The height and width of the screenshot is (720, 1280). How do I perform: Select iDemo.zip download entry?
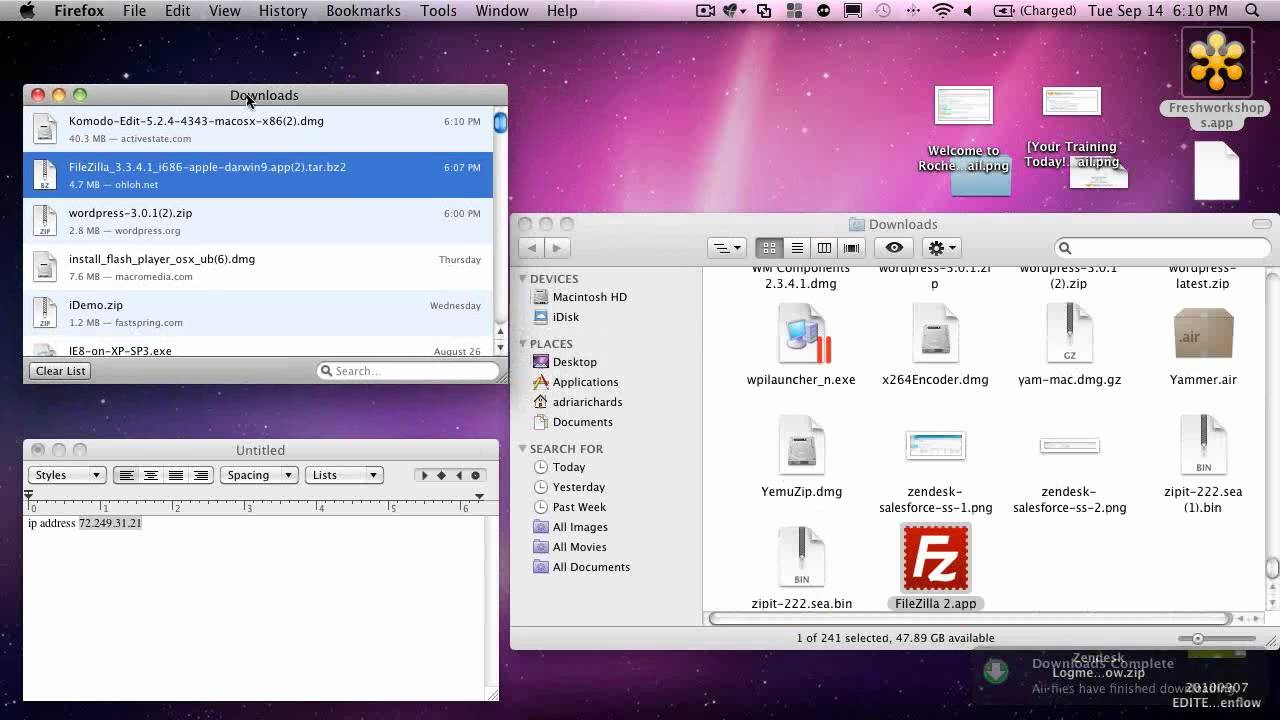(258, 313)
